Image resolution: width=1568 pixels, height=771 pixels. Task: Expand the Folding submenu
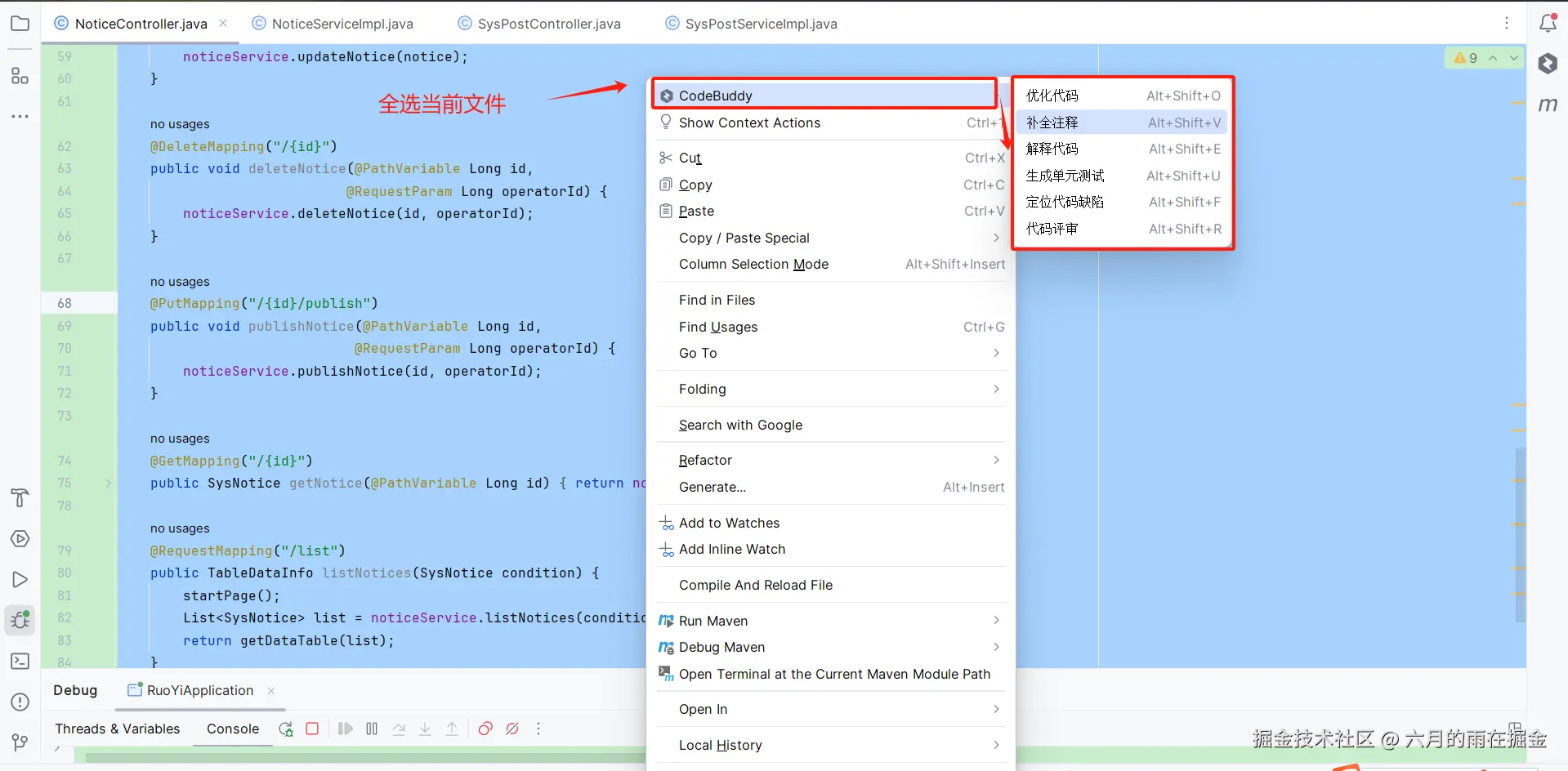832,389
